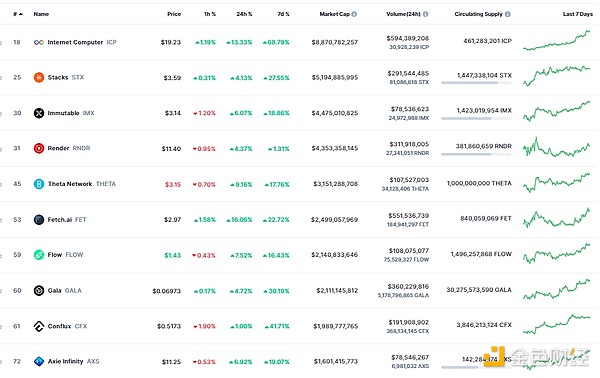600x378 pixels.
Task: Open the Market Cap info tooltip icon
Action: tap(354, 14)
